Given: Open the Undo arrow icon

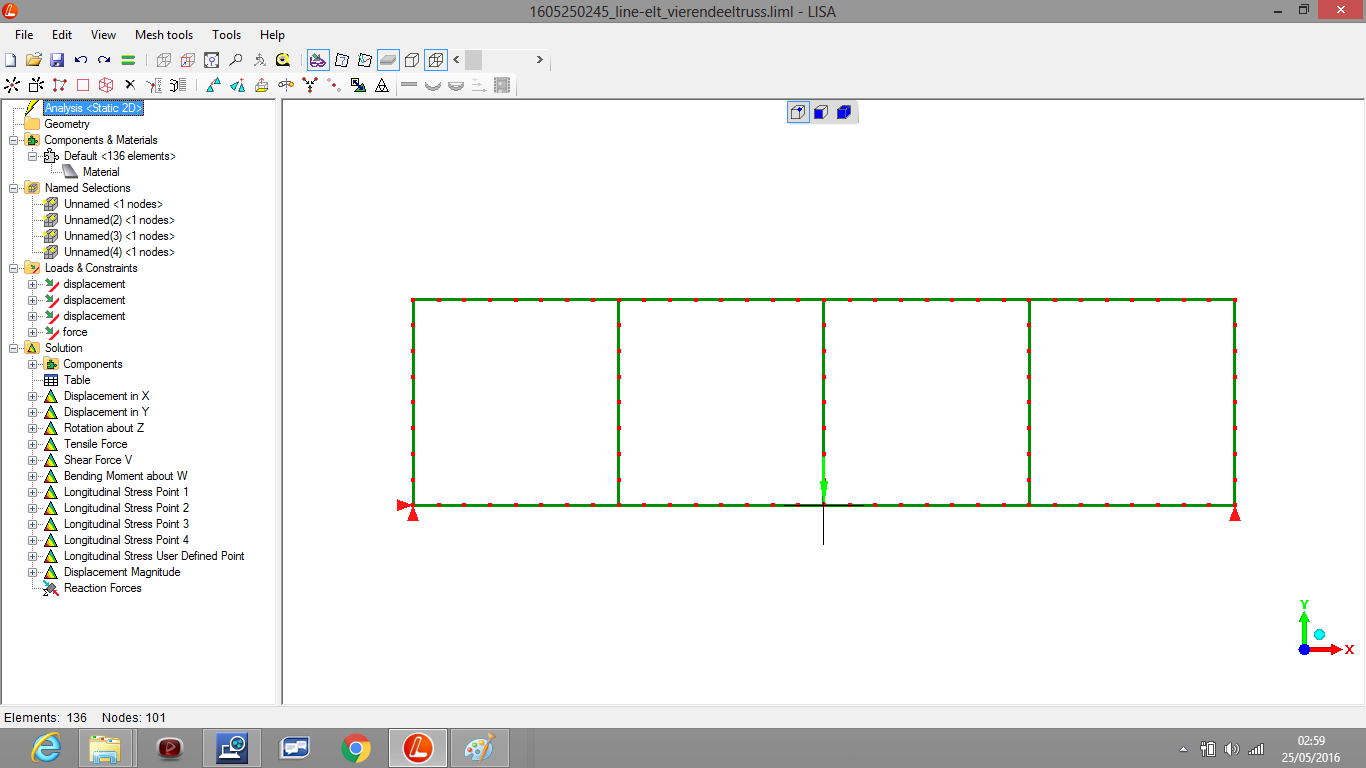Looking at the screenshot, I should pyautogui.click(x=81, y=60).
